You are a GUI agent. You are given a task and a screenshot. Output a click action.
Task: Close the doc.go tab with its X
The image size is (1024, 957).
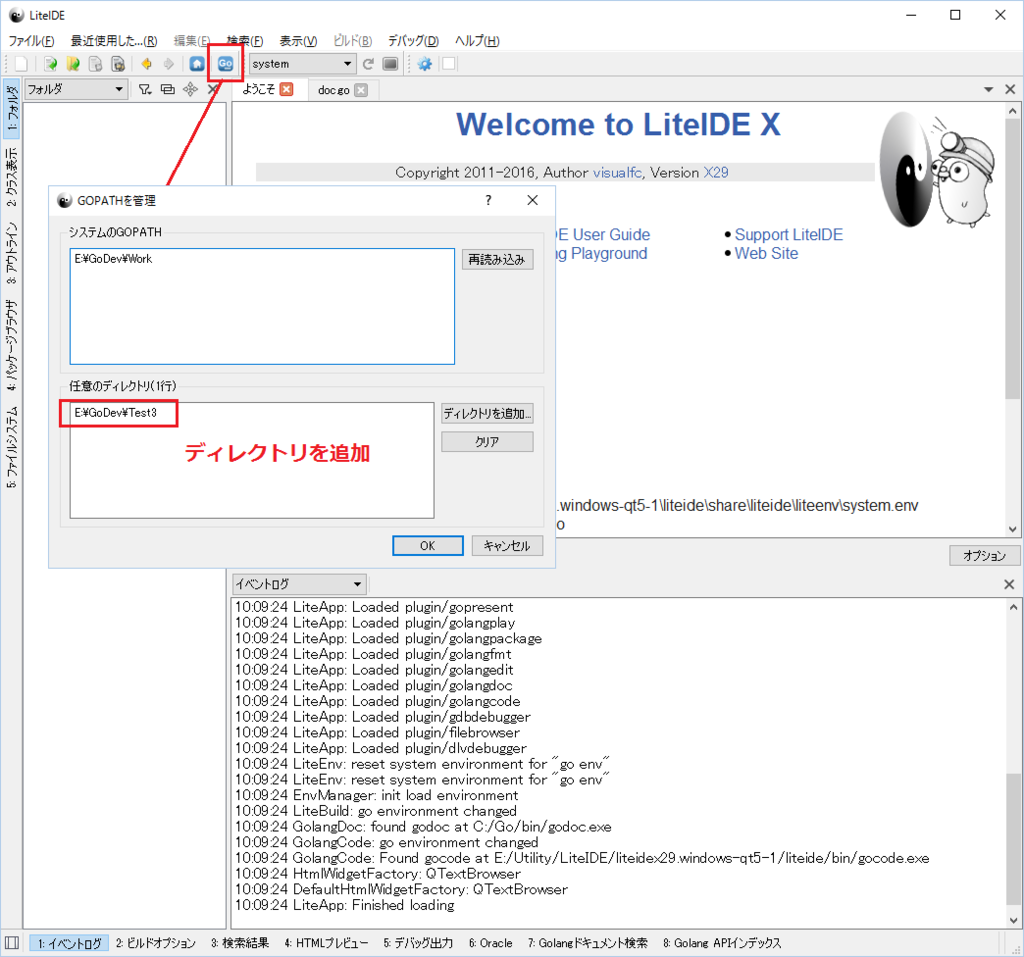click(361, 90)
